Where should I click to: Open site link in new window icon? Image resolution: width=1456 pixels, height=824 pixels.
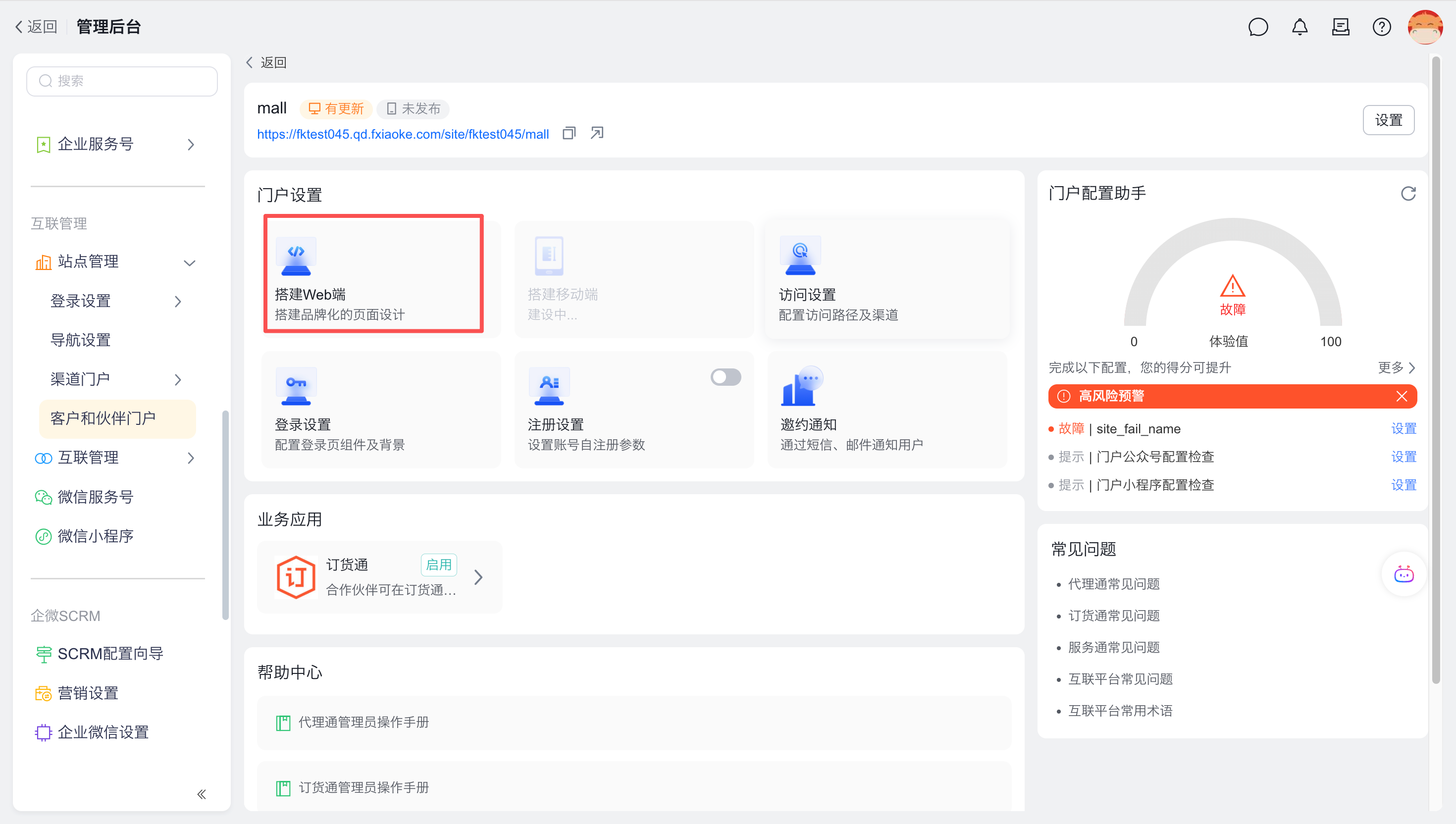(x=596, y=133)
